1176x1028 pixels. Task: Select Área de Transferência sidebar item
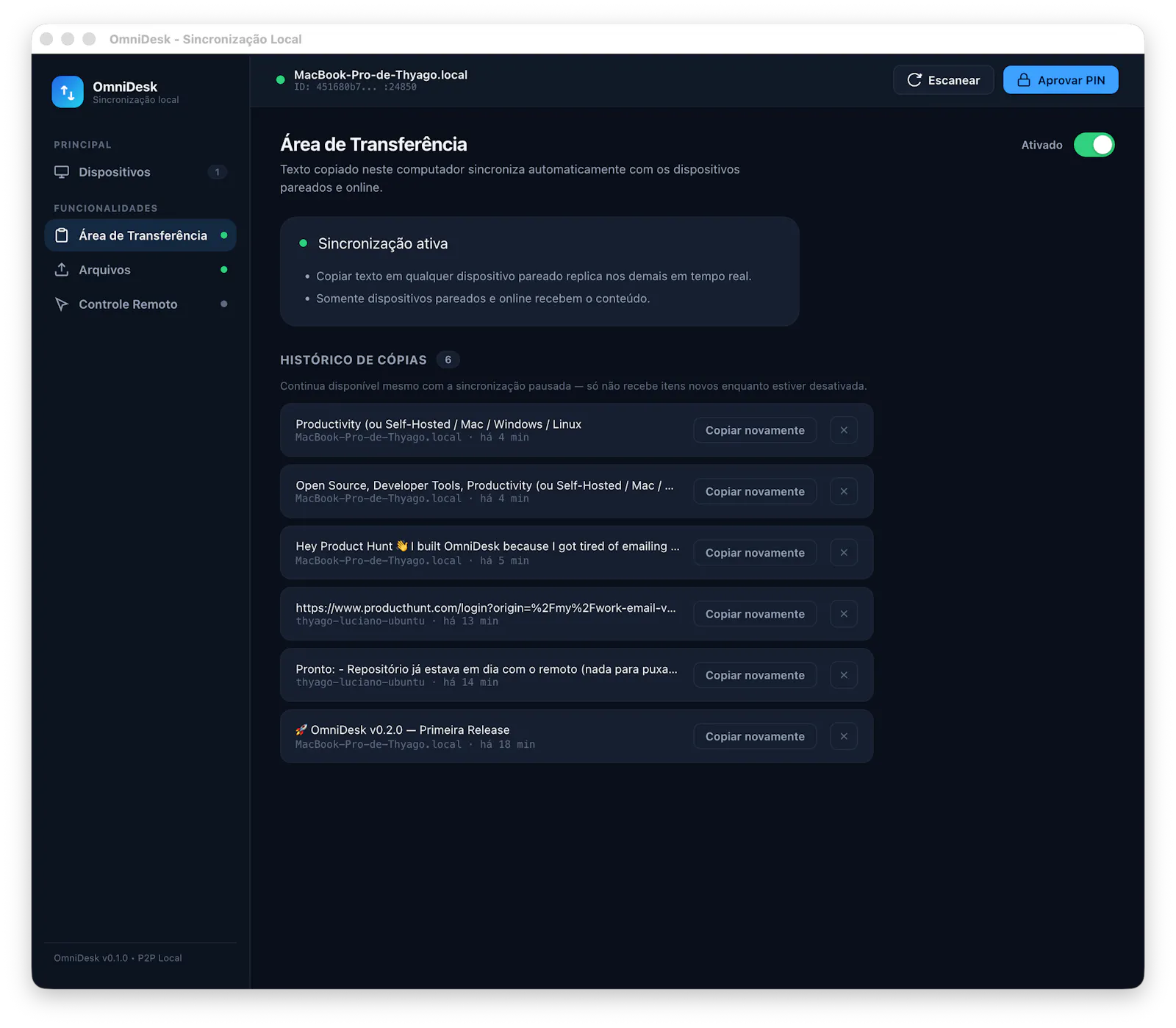click(140, 235)
